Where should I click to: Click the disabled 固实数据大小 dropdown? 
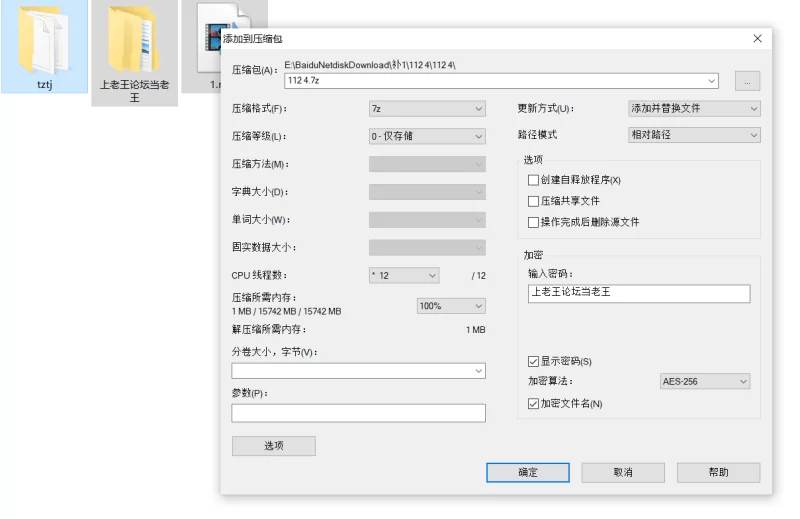point(427,248)
